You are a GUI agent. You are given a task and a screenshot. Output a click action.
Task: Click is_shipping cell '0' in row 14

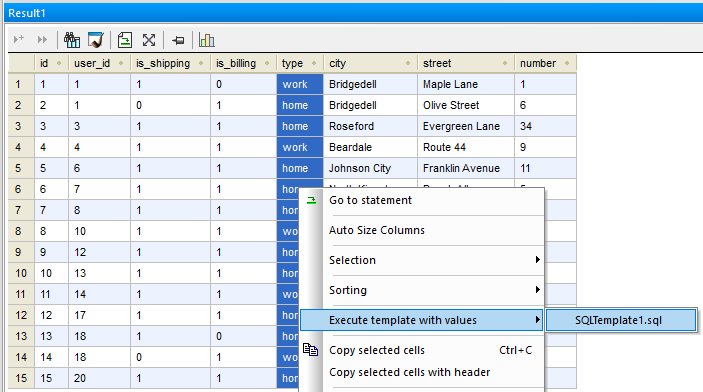pyautogui.click(x=170, y=357)
